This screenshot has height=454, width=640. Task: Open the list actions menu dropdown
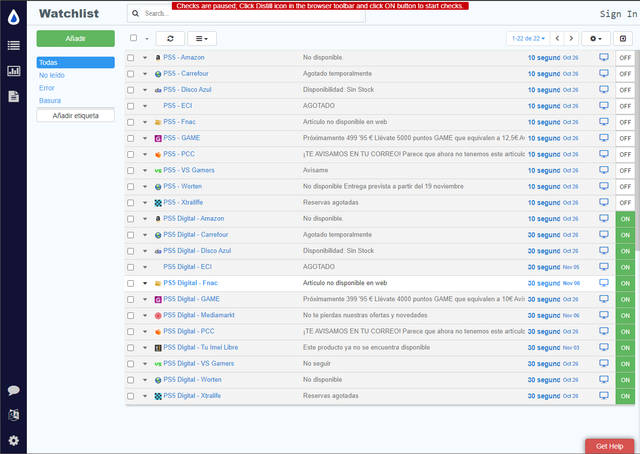pos(202,38)
